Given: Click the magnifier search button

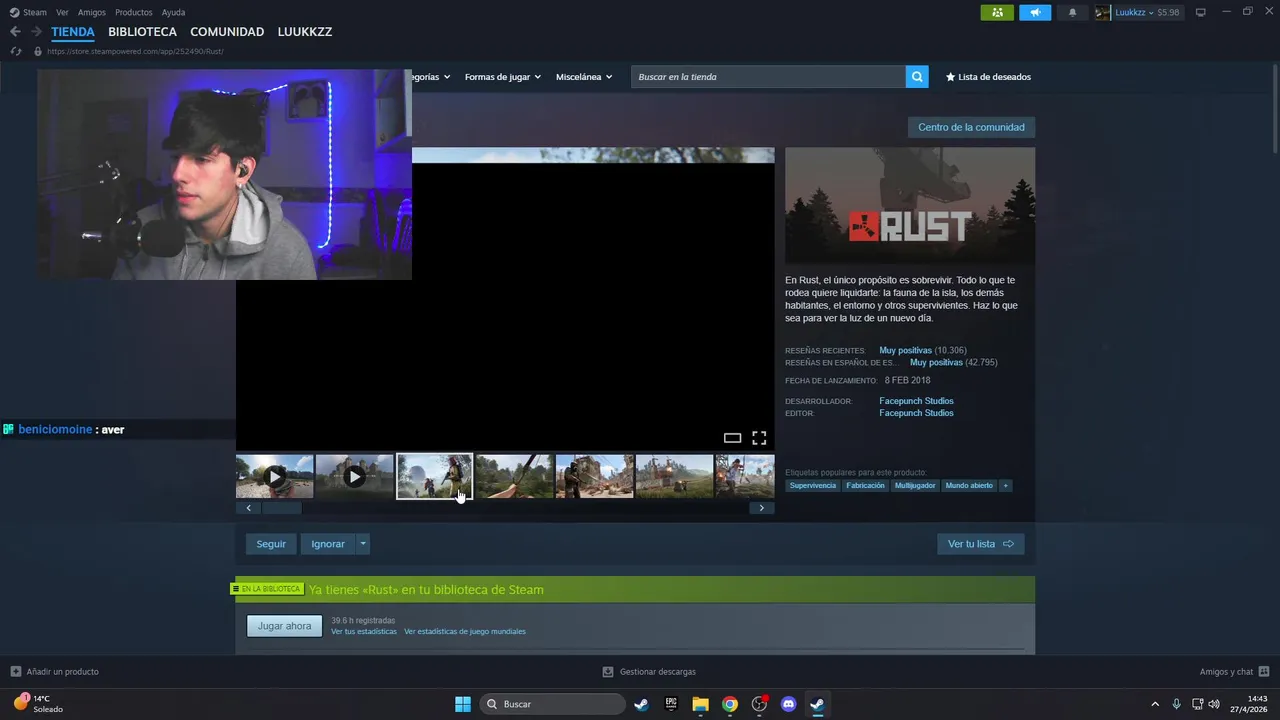Looking at the screenshot, I should pyautogui.click(x=917, y=77).
